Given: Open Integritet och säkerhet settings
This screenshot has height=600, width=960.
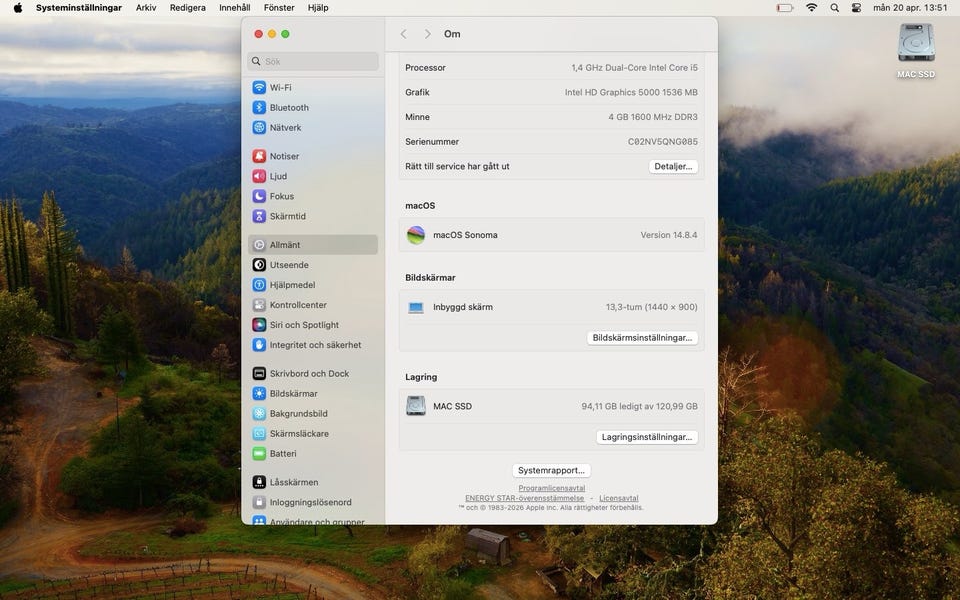Looking at the screenshot, I should [314, 345].
